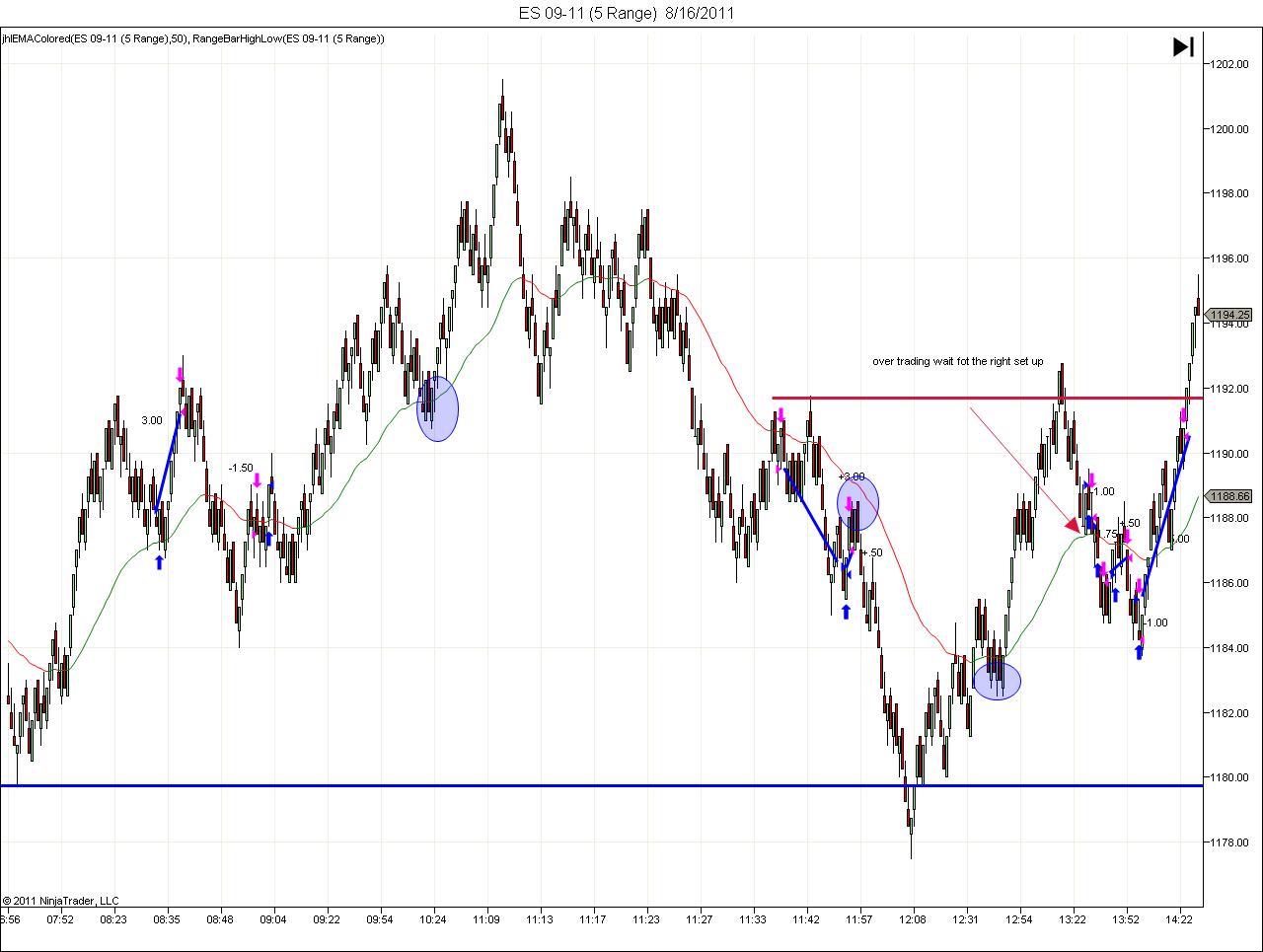Viewport: 1263px width, 952px height.
Task: Click the 11:09 time axis label
Action: pyautogui.click(x=486, y=919)
